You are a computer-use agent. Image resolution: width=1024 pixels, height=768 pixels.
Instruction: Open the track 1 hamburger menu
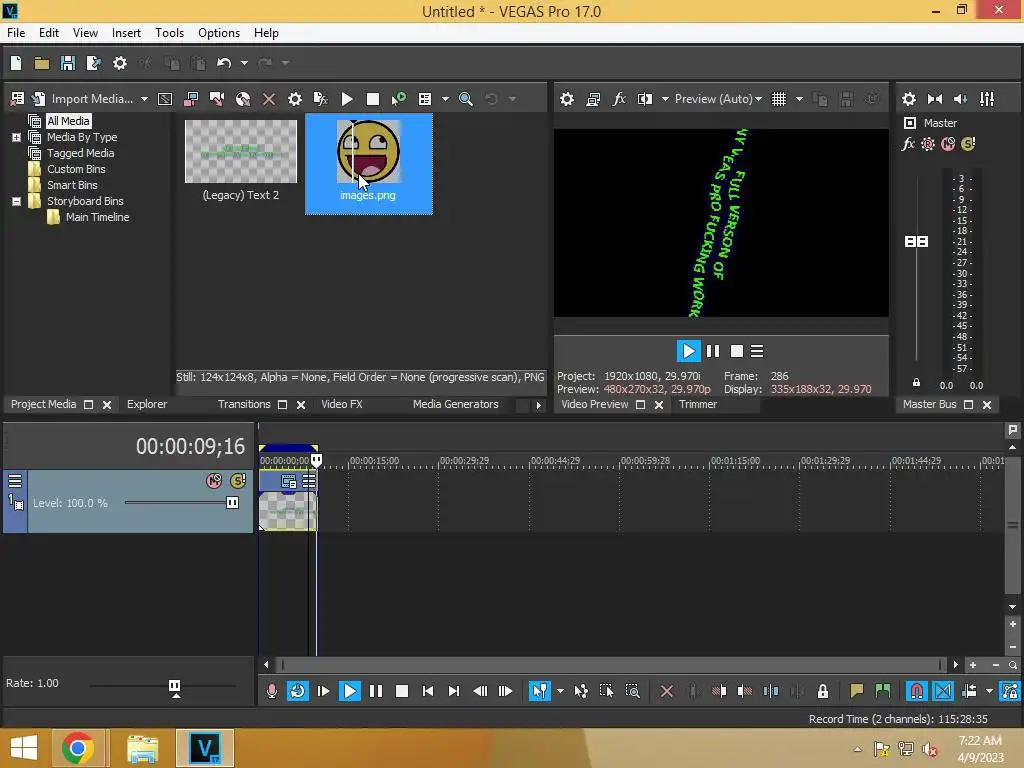(x=14, y=481)
